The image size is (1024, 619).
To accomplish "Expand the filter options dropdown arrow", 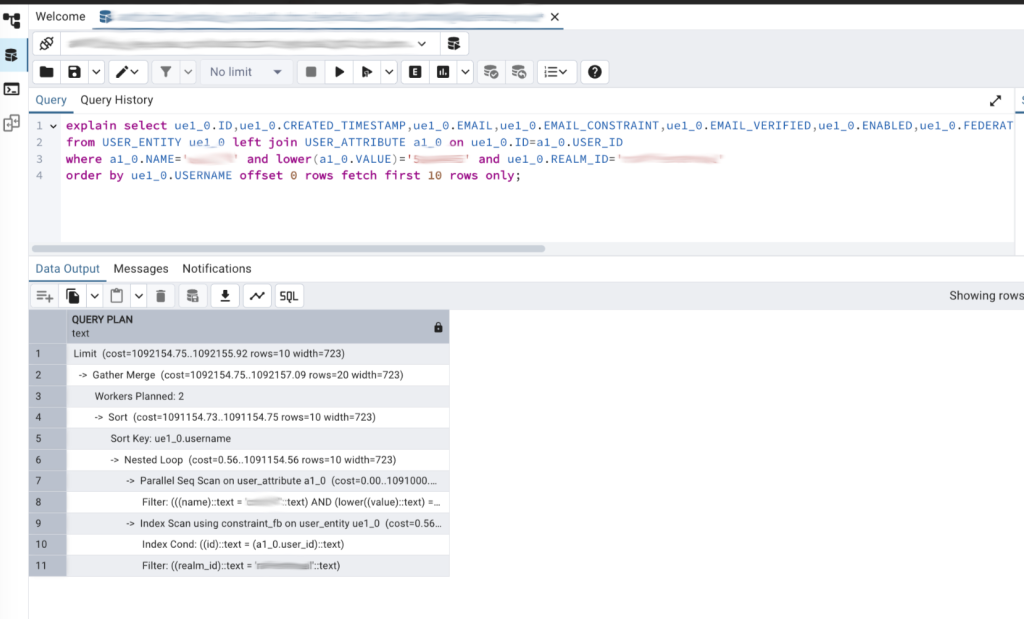I will click(x=188, y=72).
